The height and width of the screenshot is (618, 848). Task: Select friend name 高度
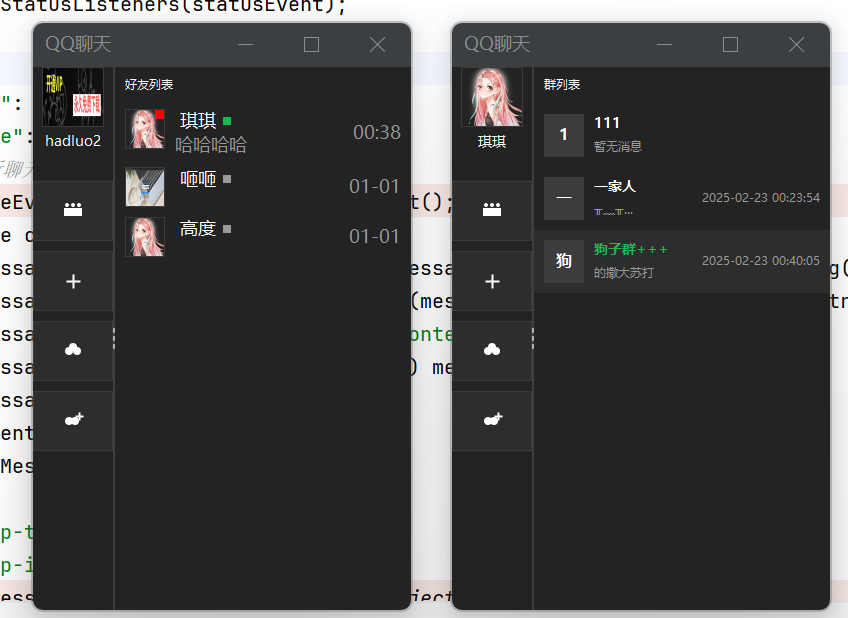coord(198,229)
